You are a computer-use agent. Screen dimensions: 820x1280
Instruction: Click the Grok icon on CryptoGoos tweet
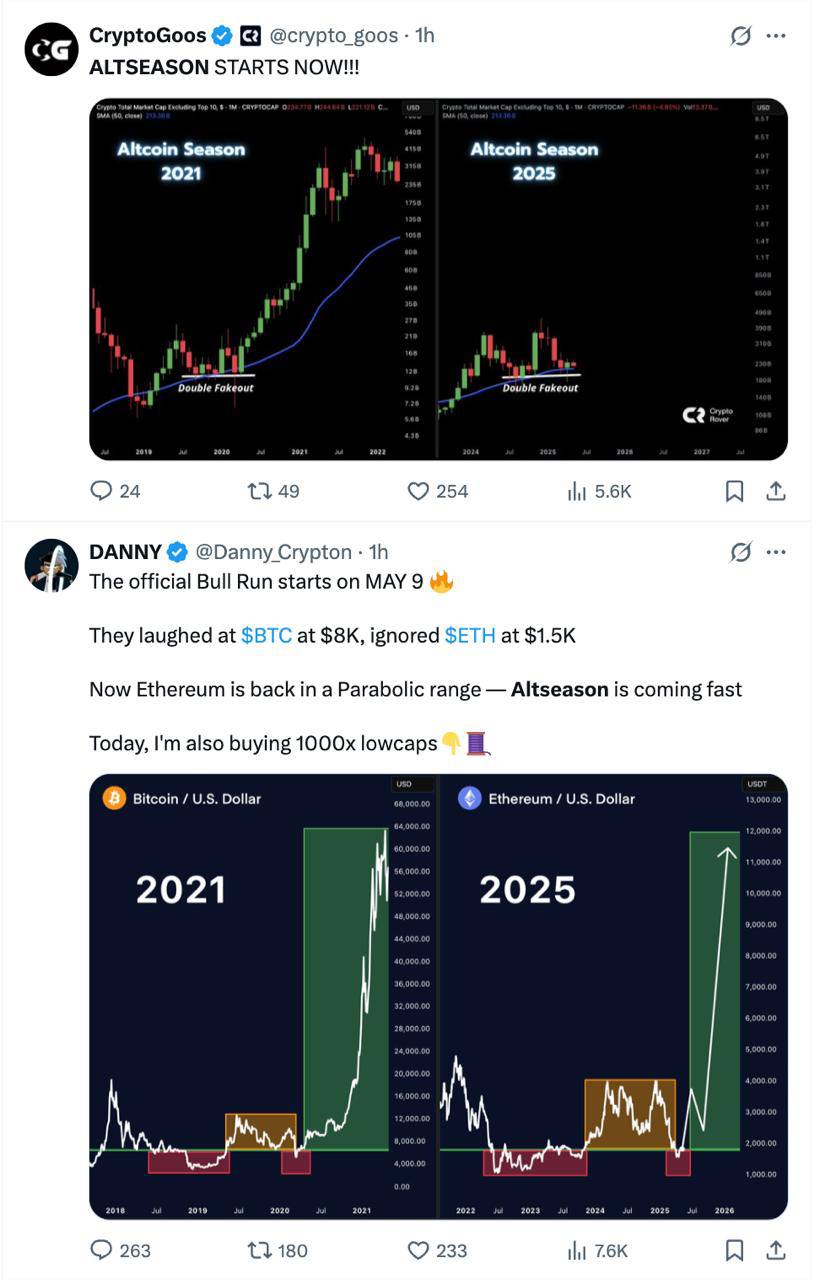[x=741, y=36]
